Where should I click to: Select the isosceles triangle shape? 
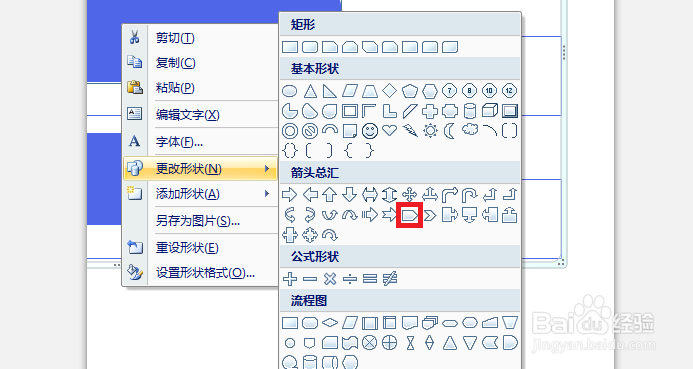coord(310,91)
